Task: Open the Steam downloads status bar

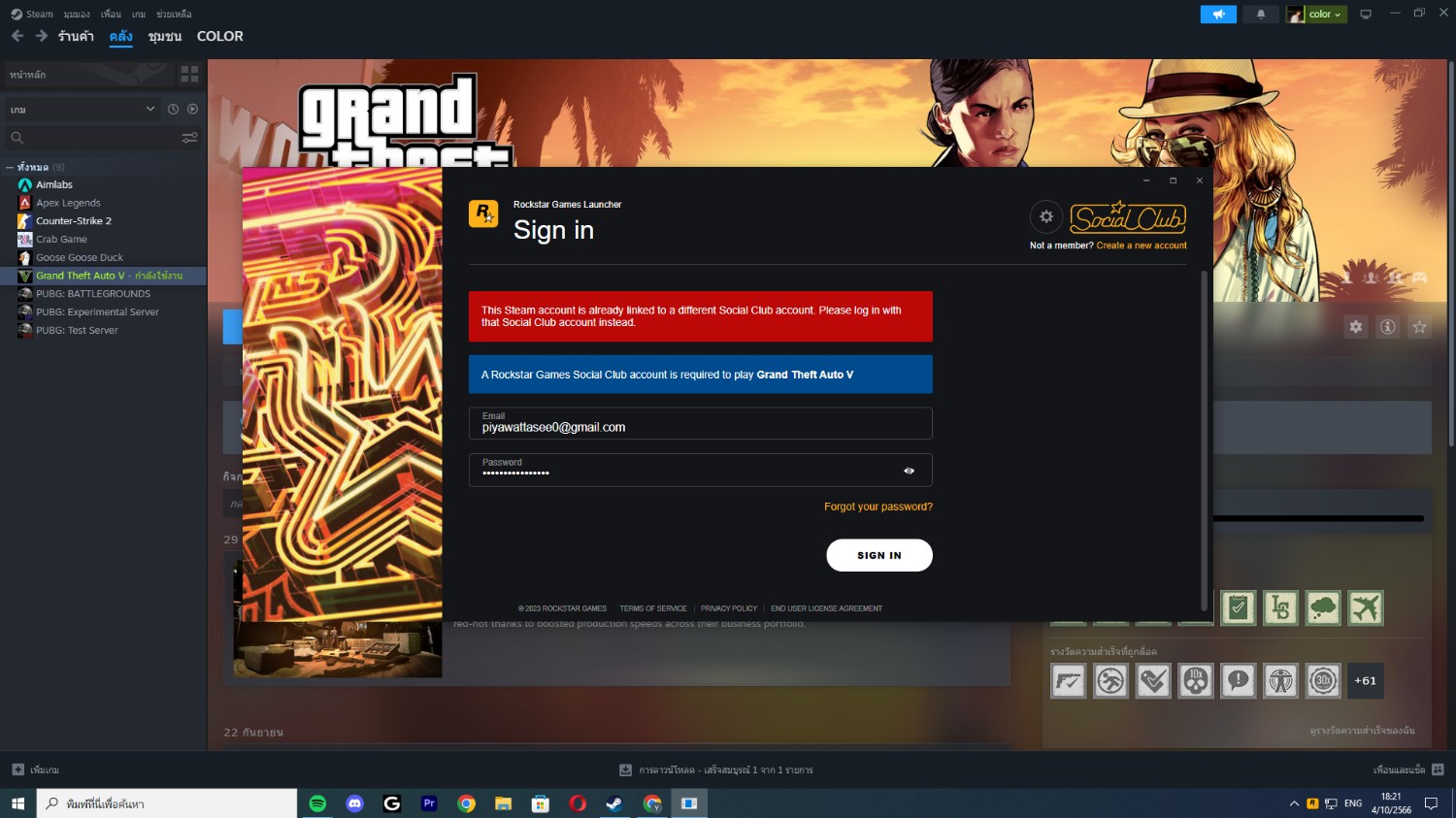Action: [716, 769]
